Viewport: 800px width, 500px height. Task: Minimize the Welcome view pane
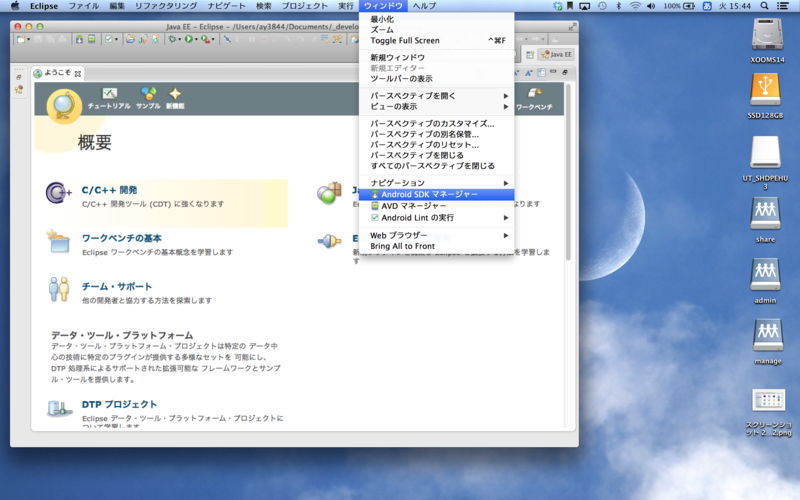(x=554, y=72)
